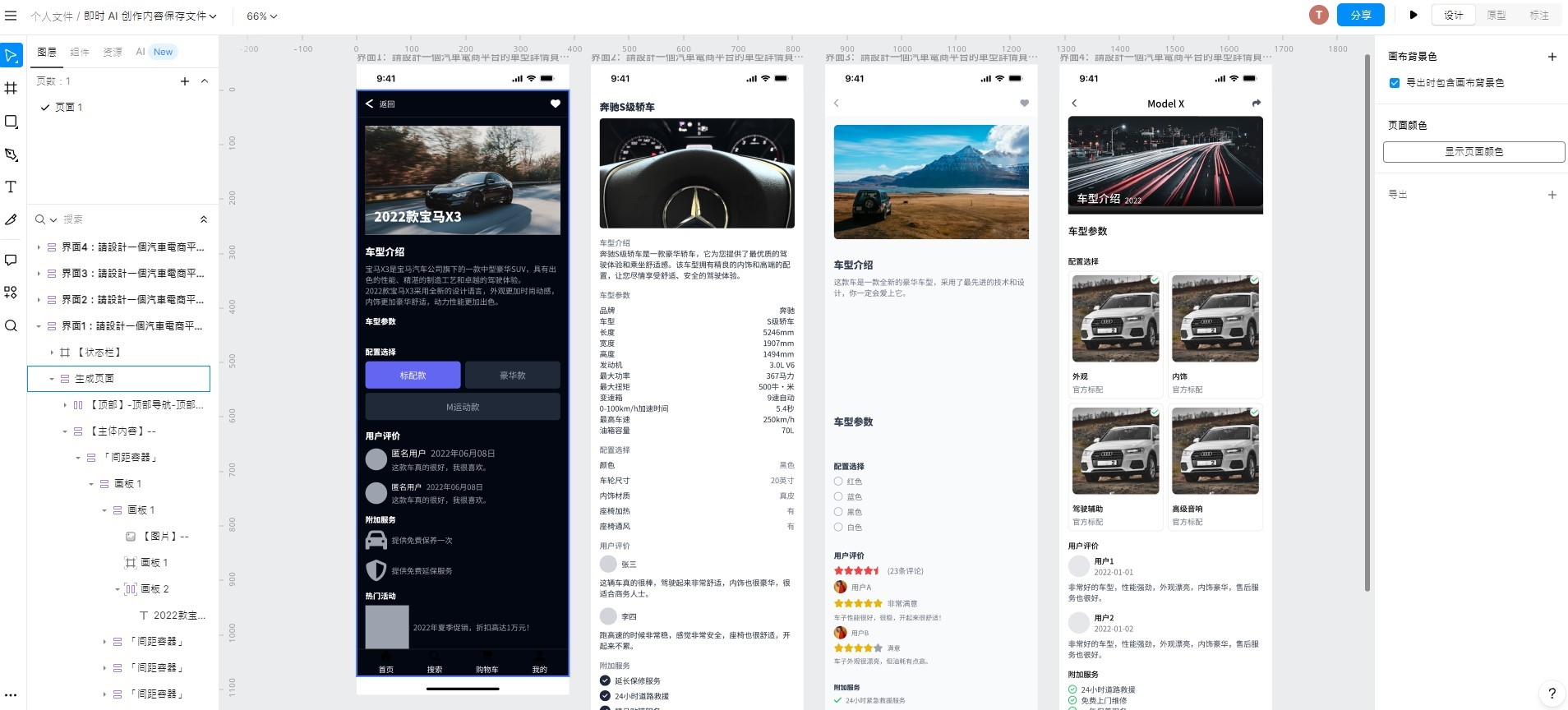The height and width of the screenshot is (710, 1568).
Task: Click the 24小时道路救援 check in Mercedes screen
Action: [x=605, y=696]
